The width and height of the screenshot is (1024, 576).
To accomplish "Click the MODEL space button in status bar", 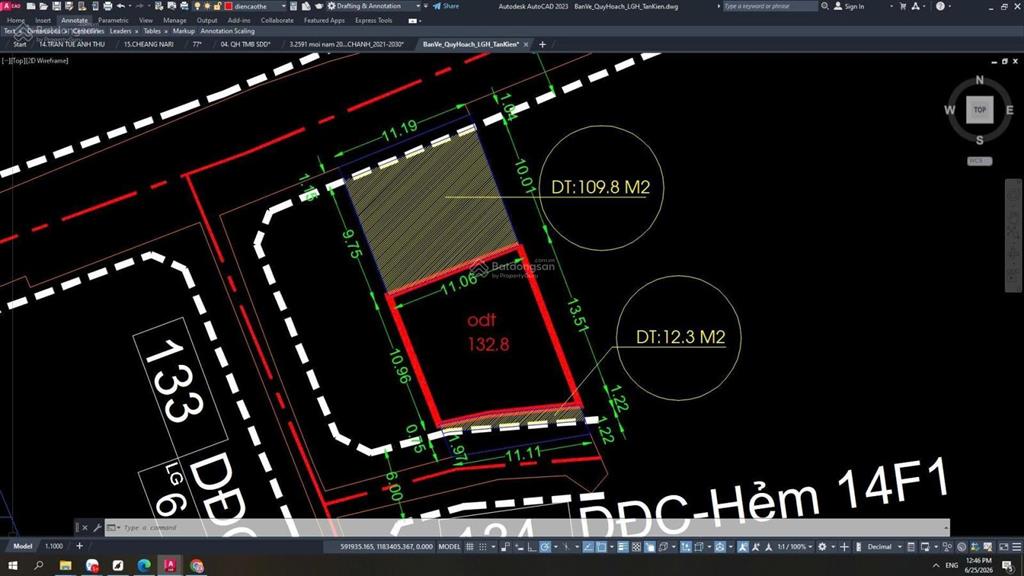I will 449,547.
